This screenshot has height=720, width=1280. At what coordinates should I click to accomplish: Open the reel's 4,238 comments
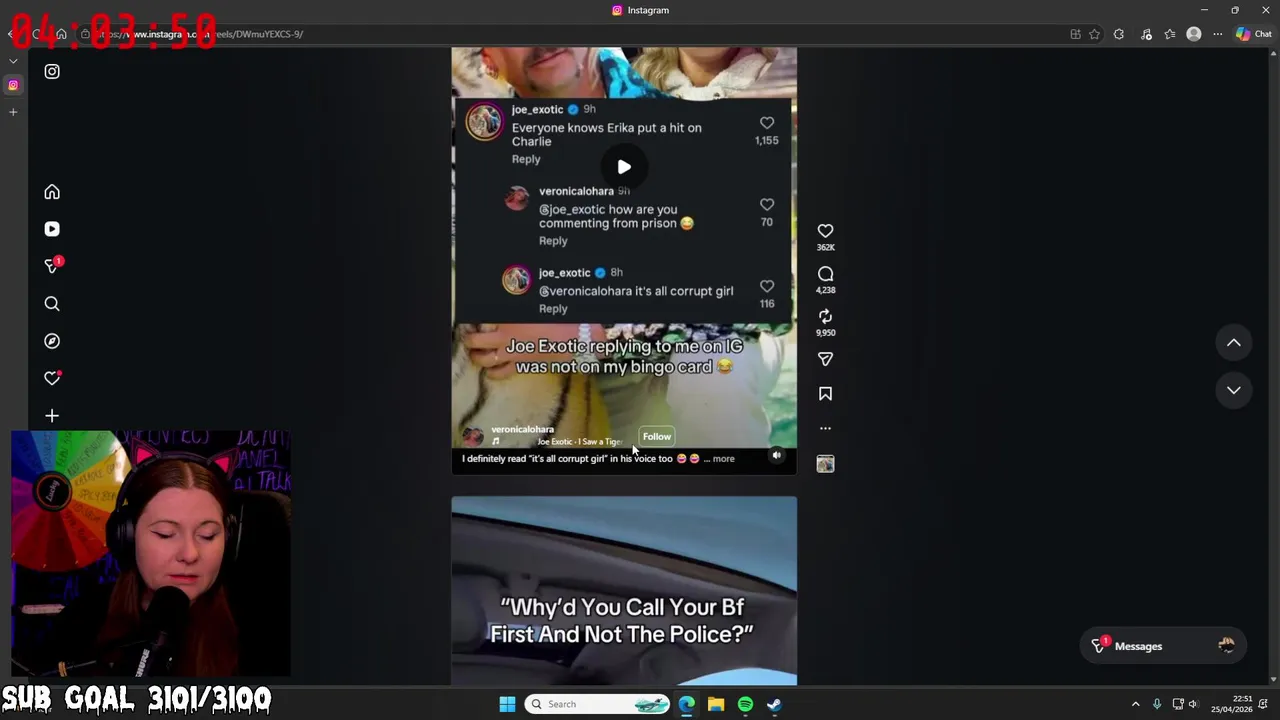tap(825, 274)
